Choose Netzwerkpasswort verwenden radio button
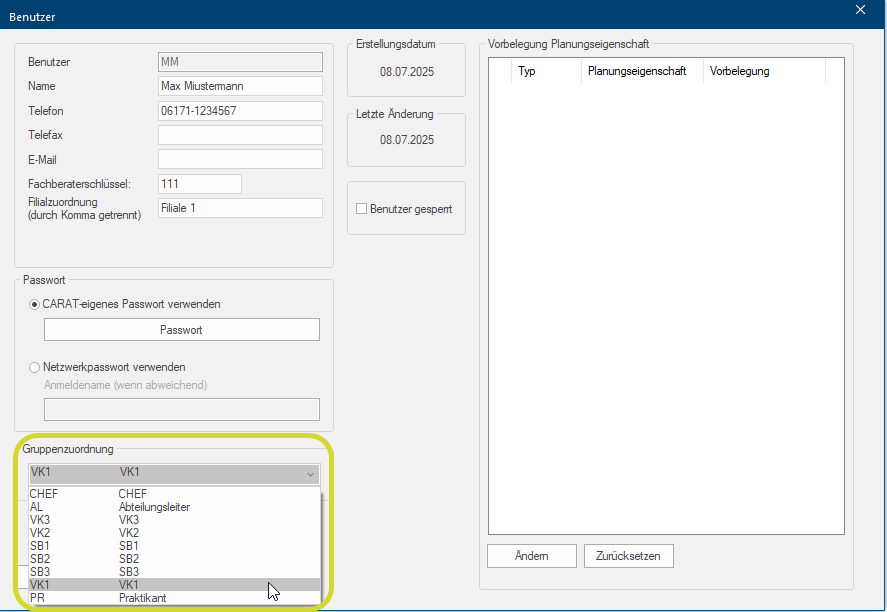This screenshot has width=887, height=612. coord(35,367)
